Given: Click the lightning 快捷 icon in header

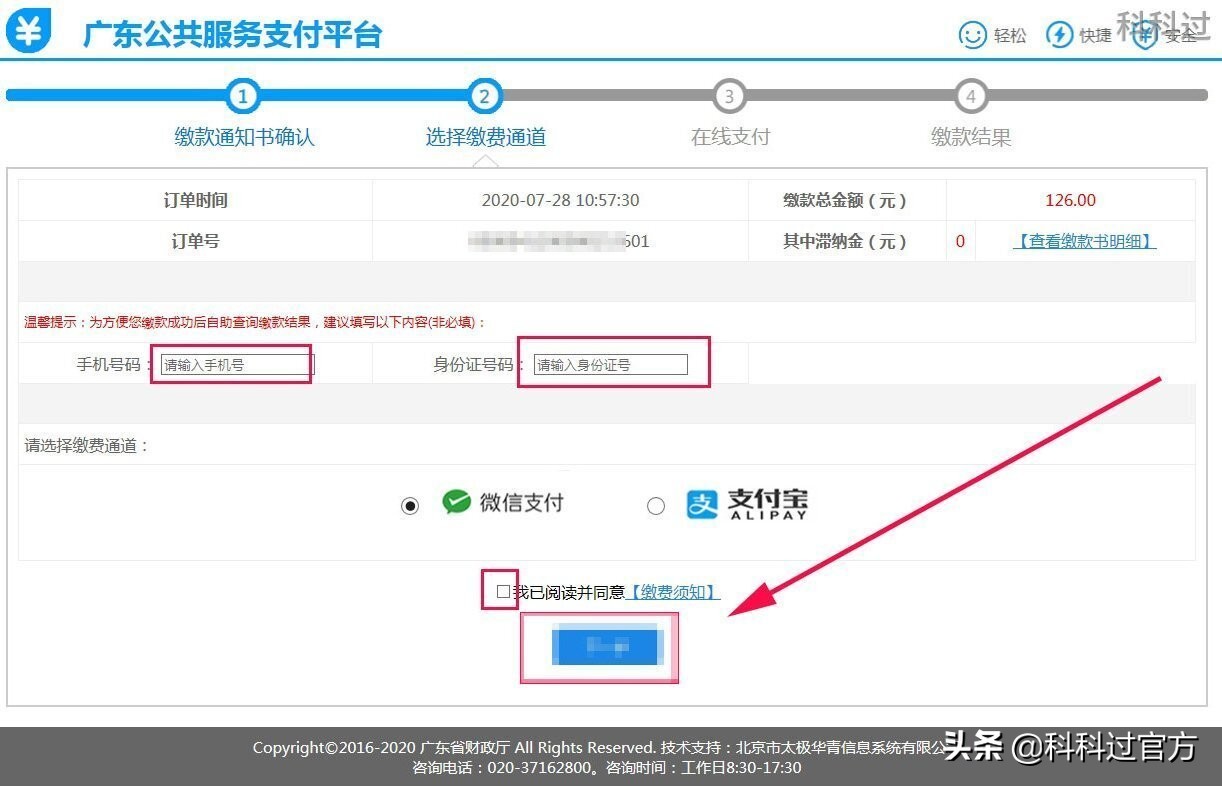Looking at the screenshot, I should click(1059, 34).
